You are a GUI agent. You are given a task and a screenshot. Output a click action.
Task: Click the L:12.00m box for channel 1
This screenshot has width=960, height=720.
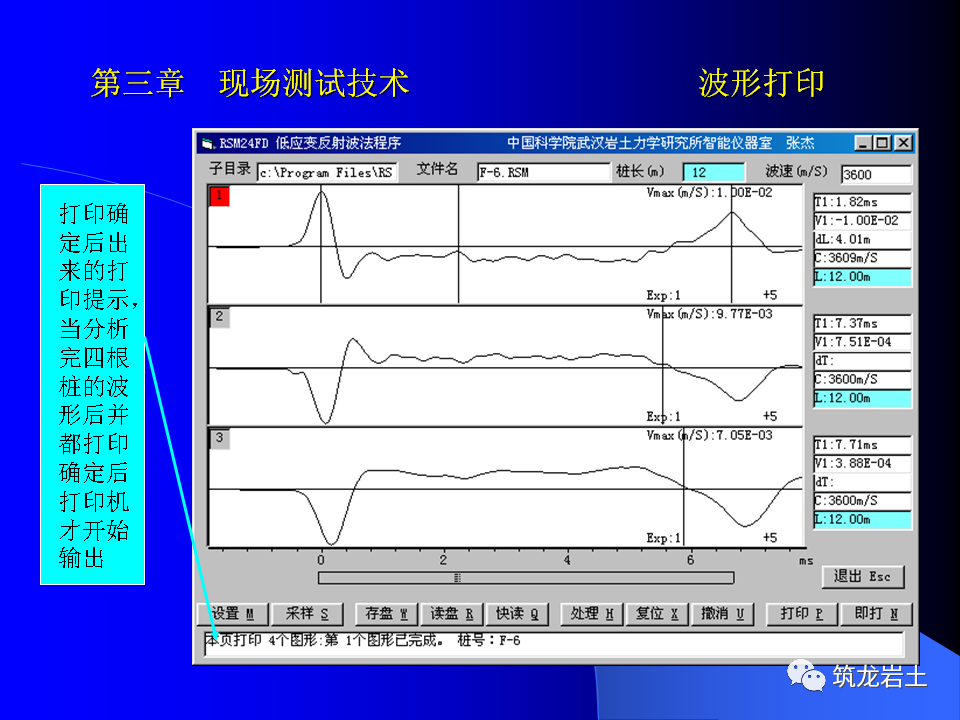862,277
